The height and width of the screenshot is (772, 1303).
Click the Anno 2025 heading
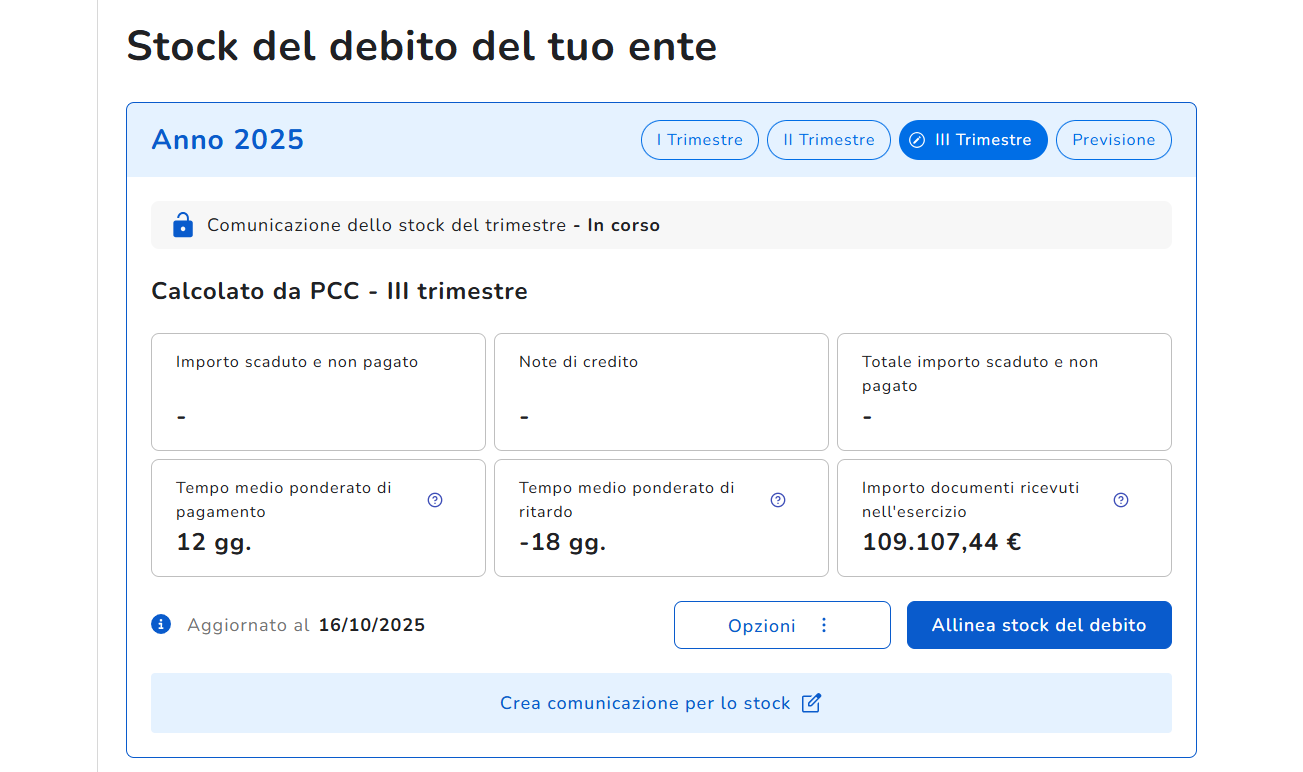point(228,140)
